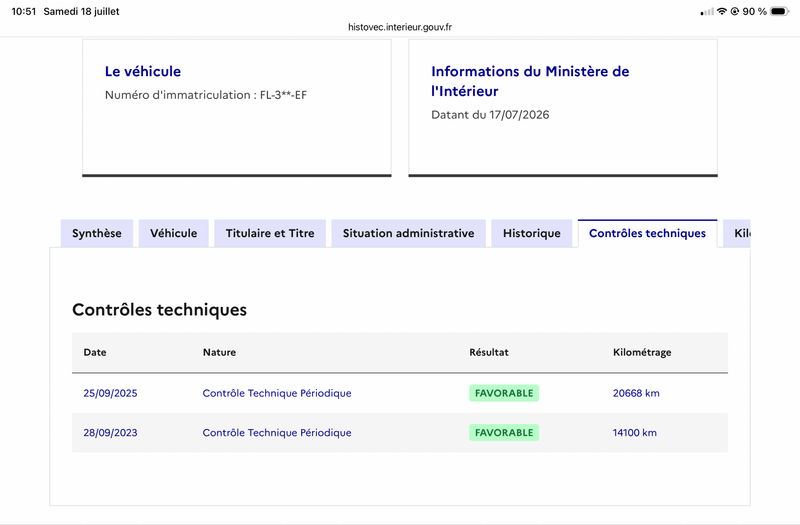Select the 28/09/2023 date cell

(x=110, y=433)
